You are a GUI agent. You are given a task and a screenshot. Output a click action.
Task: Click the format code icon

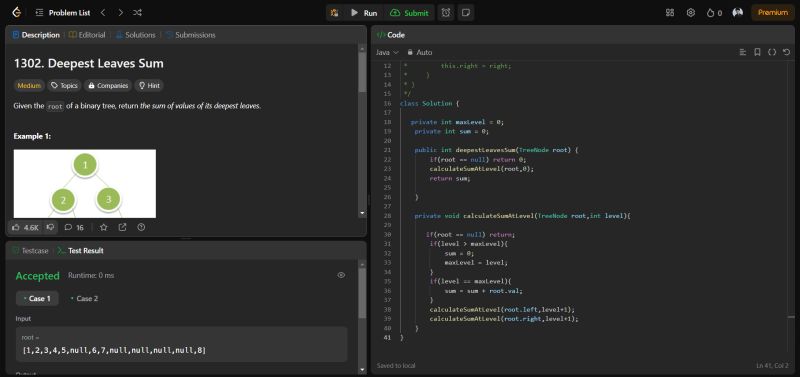[x=743, y=52]
